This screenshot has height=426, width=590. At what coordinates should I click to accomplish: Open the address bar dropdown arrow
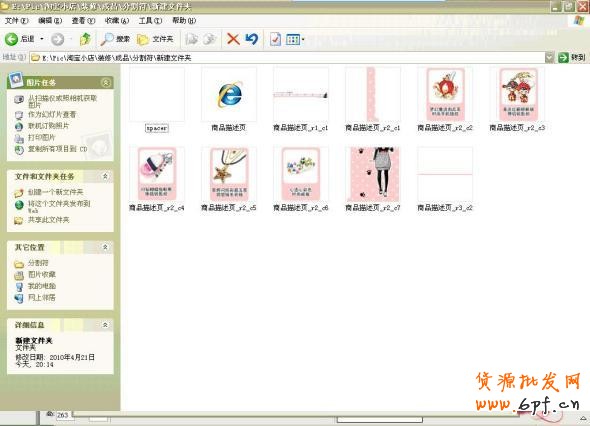[550, 58]
